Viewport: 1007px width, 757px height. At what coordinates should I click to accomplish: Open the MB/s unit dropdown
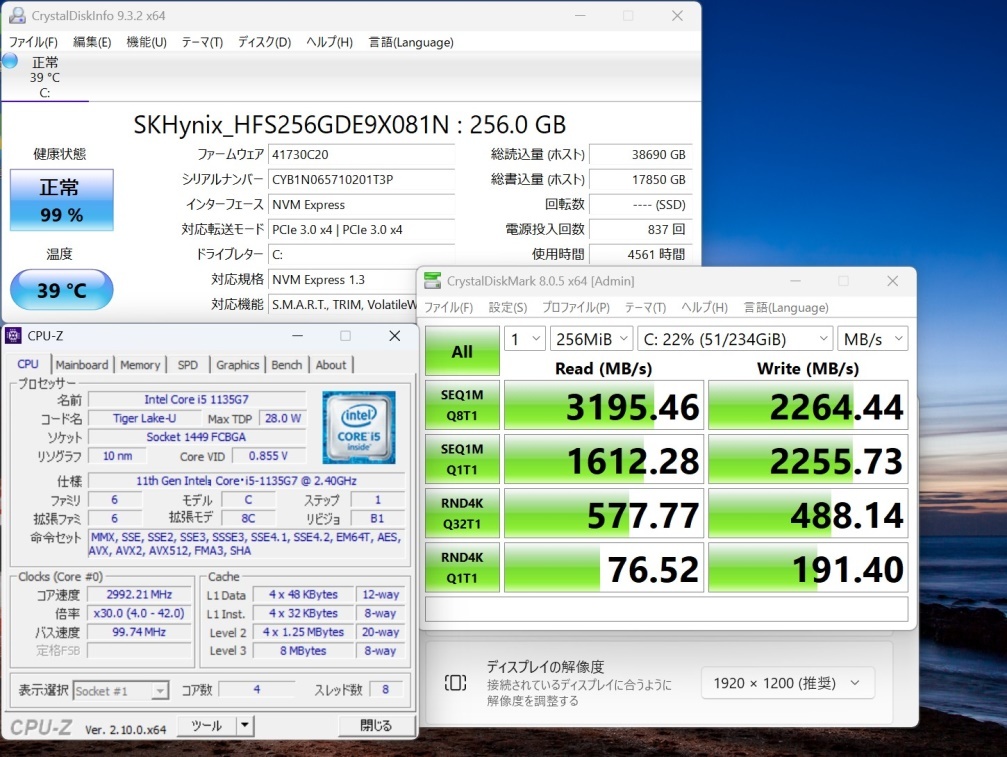(873, 338)
